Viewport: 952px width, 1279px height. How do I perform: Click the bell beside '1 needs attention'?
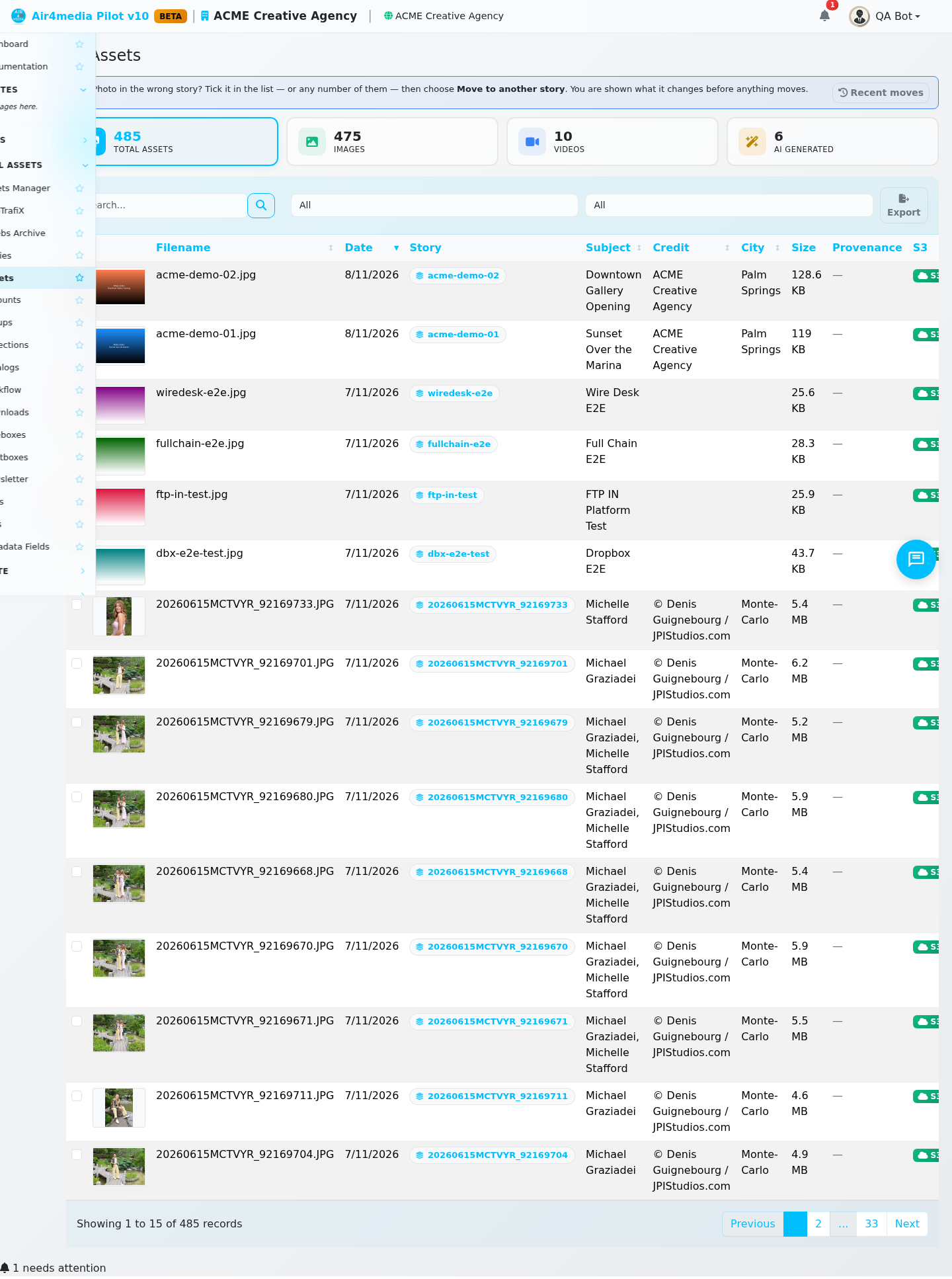coord(5,1268)
